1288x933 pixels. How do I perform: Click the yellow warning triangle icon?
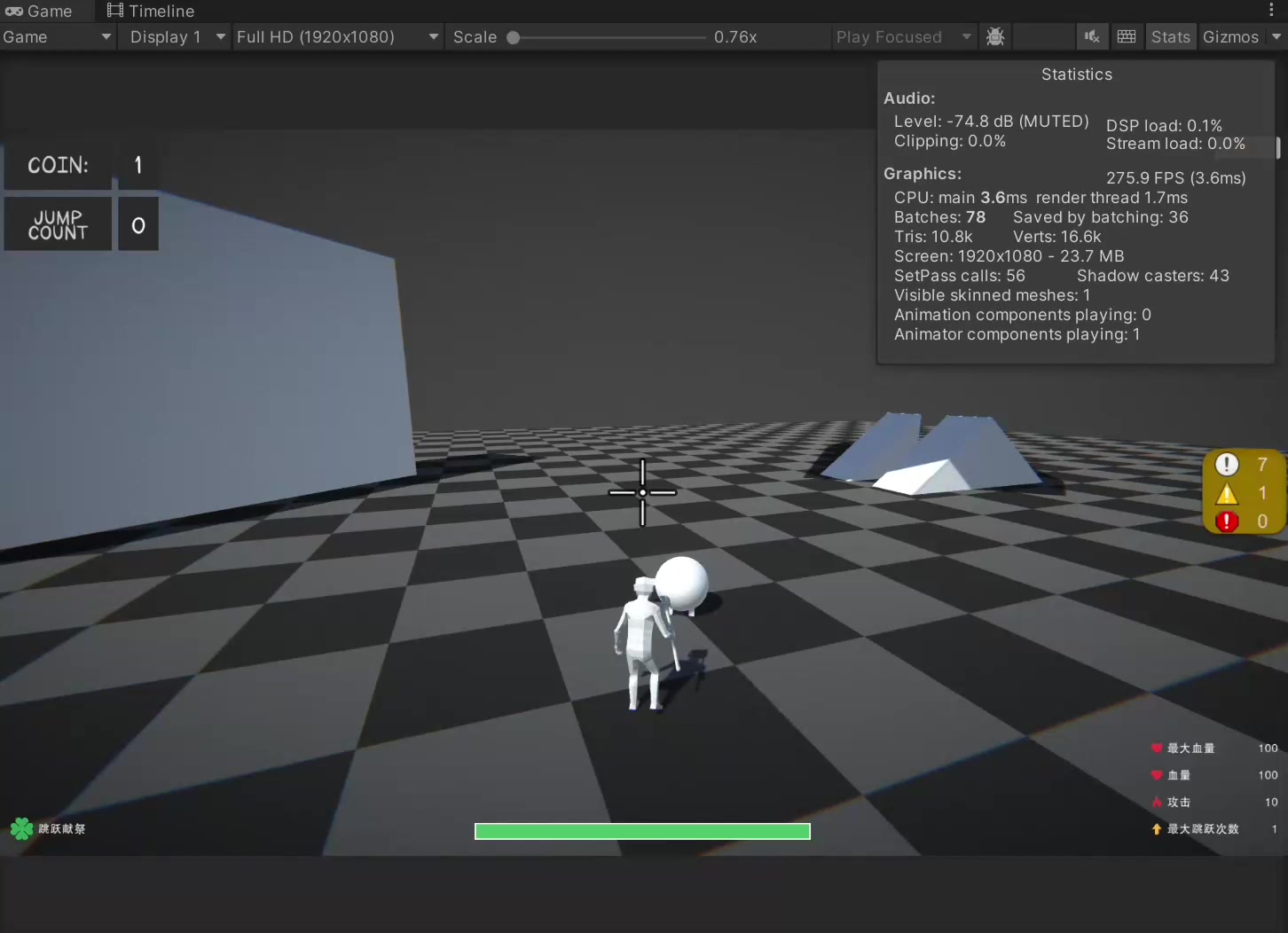[1227, 493]
